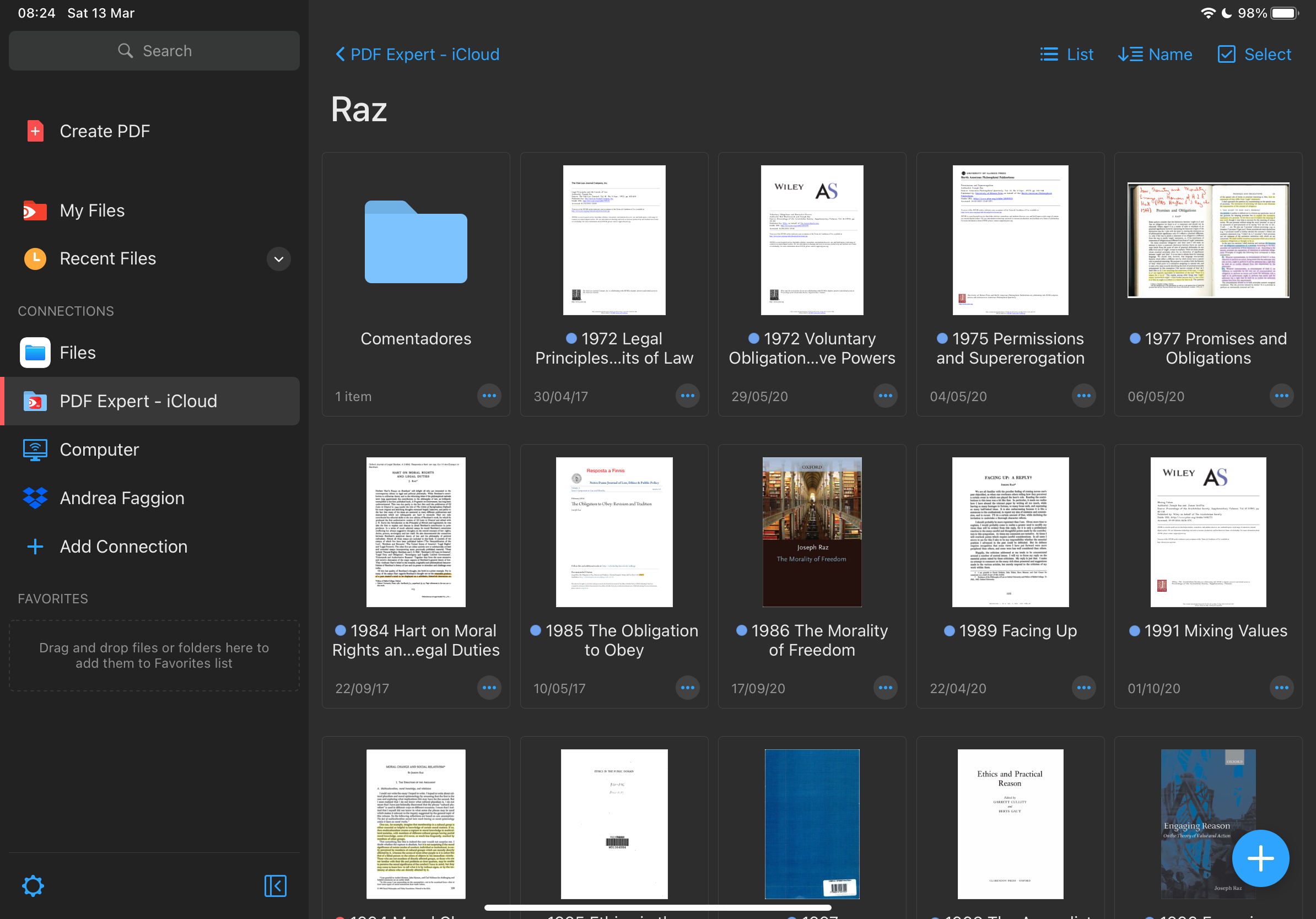Image resolution: width=1316 pixels, height=919 pixels.
Task: Select PDF Expert - iCloud in sidebar
Action: tap(138, 401)
